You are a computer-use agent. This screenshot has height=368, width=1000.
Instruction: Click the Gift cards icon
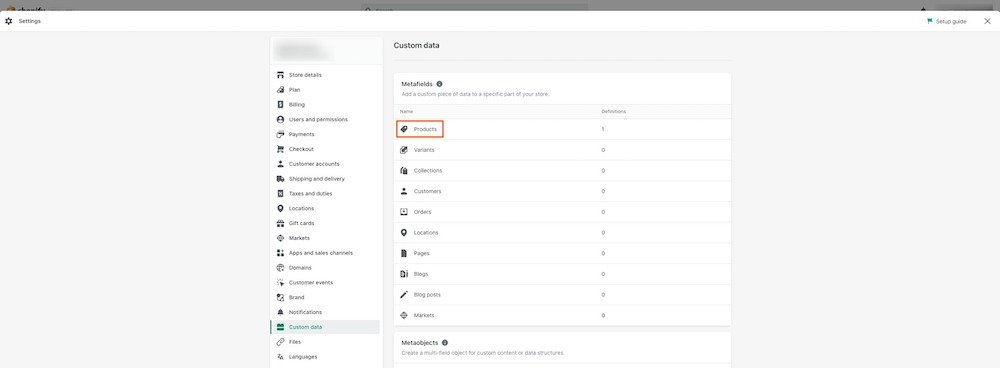[x=281, y=223]
